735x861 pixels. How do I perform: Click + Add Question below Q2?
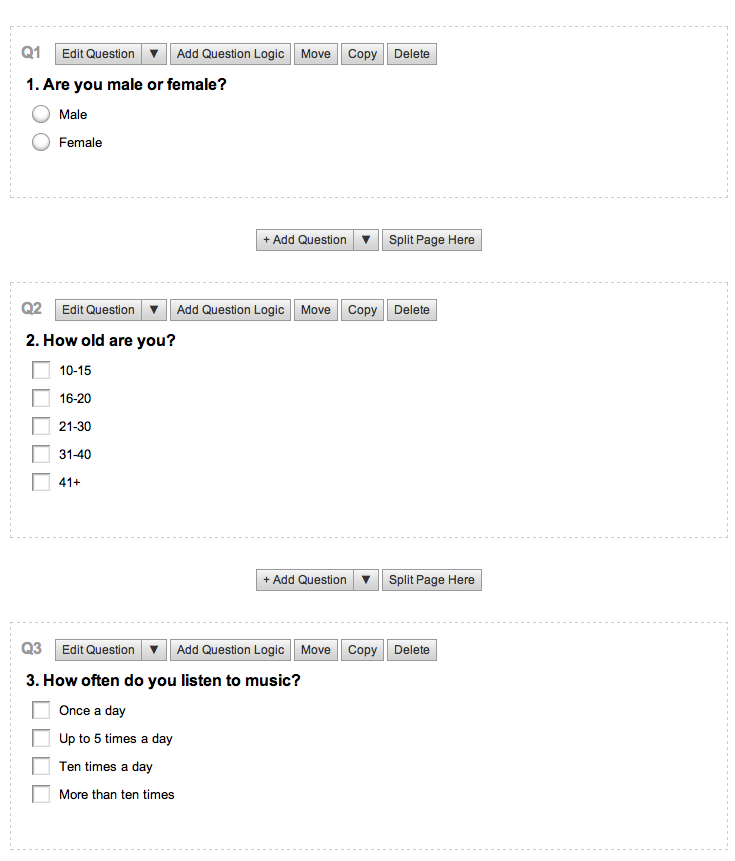point(304,580)
